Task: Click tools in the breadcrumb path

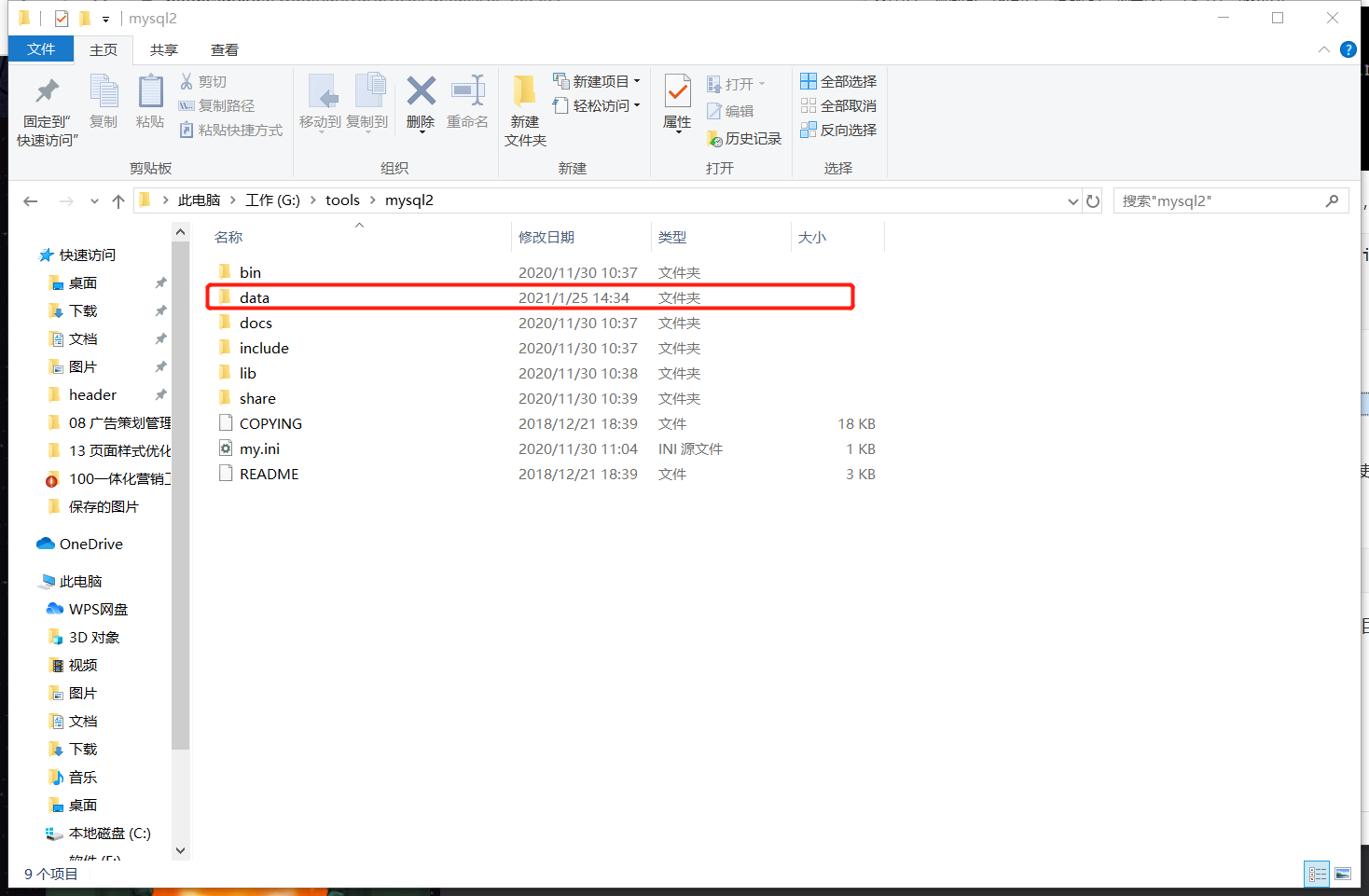Action: (x=342, y=200)
